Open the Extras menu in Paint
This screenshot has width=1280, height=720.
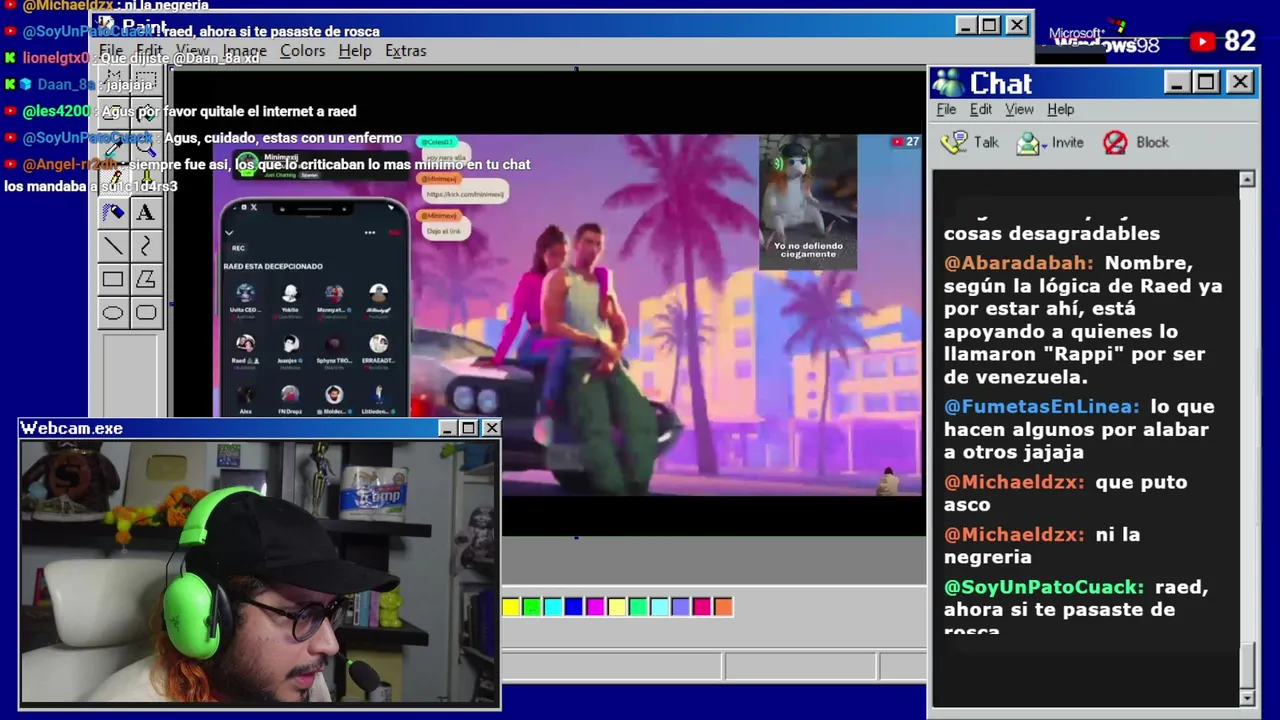[x=405, y=51]
